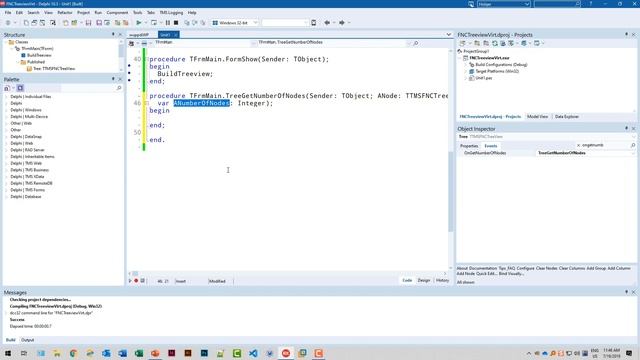Image resolution: width=640 pixels, height=360 pixels.
Task: Open Task View on the taskbar
Action: click(x=24, y=353)
